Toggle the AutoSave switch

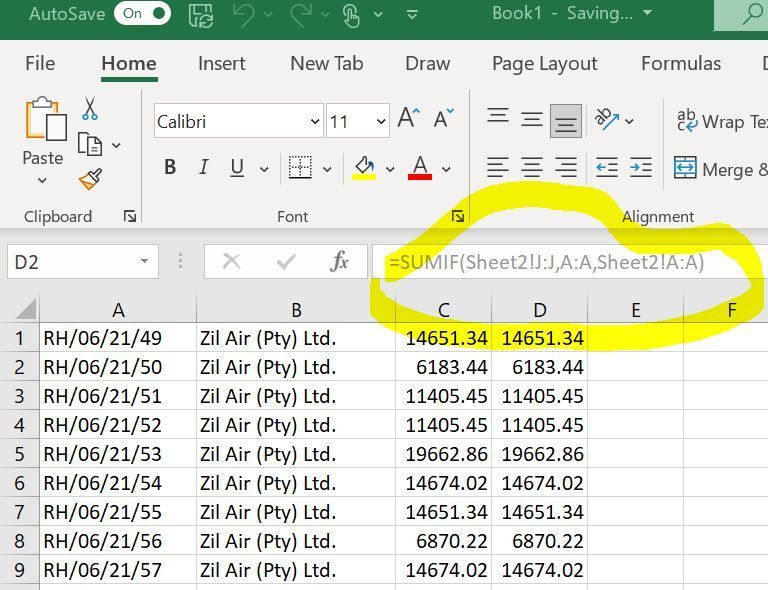click(143, 14)
